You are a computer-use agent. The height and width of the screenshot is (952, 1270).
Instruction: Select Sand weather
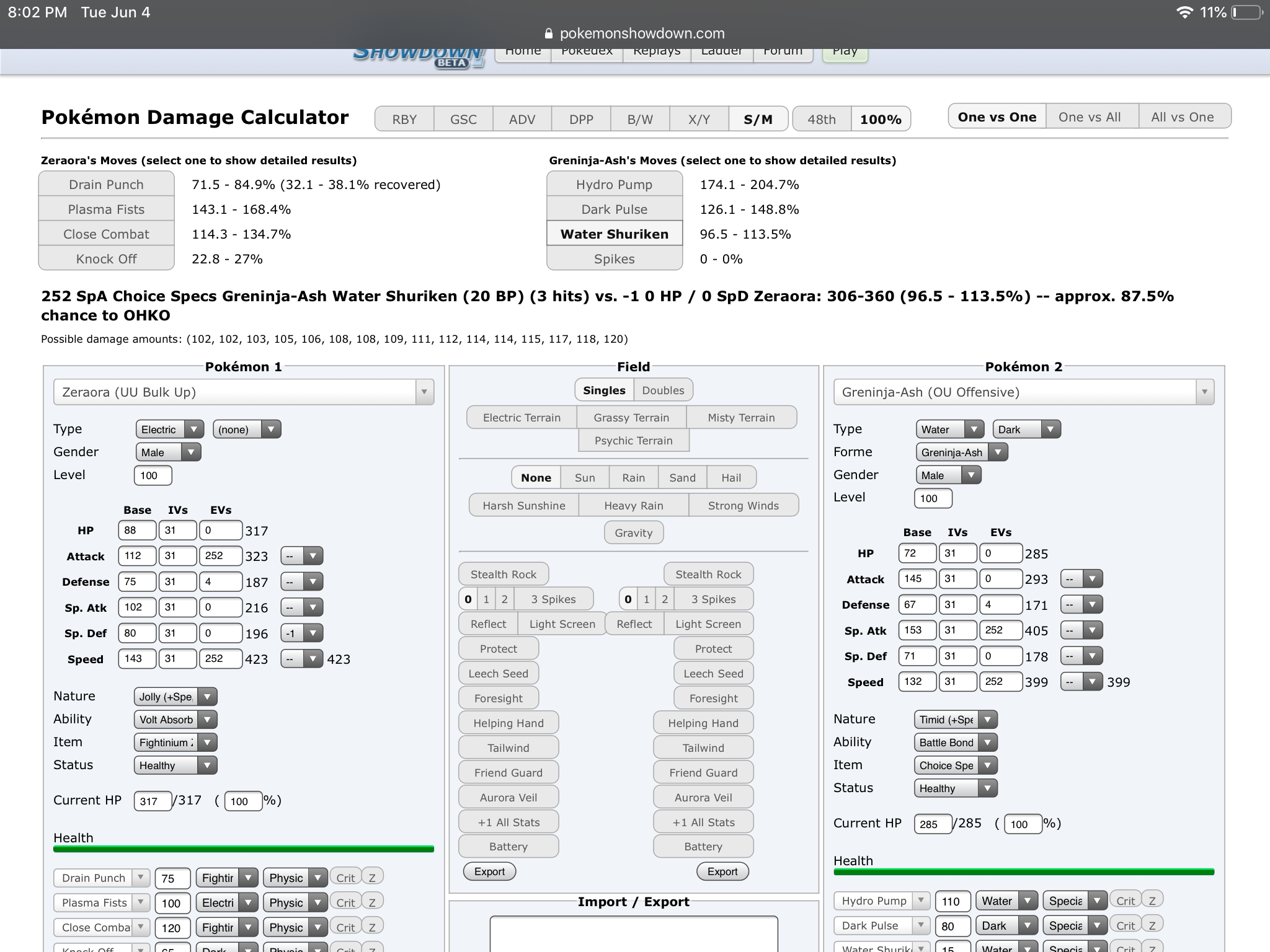(682, 477)
